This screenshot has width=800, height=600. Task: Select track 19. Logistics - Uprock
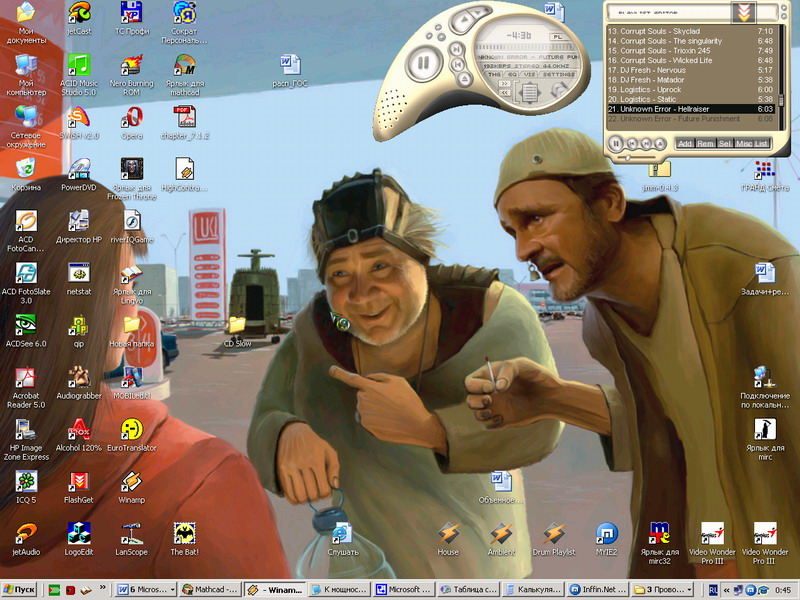(690, 89)
